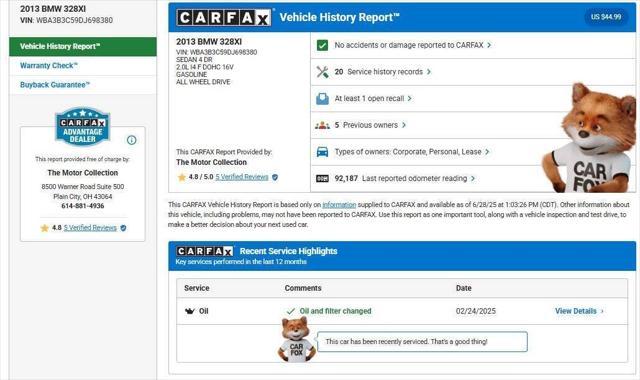Click the wrench service history icon
640x380 pixels.
pos(322,72)
